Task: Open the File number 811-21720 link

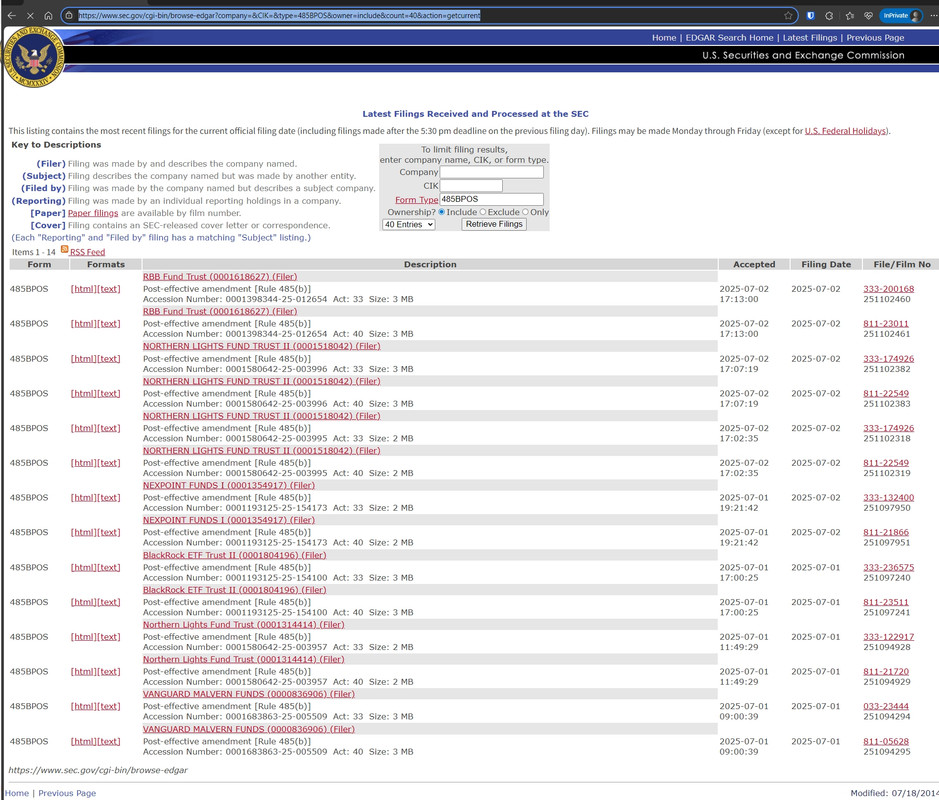Action: pos(886,671)
